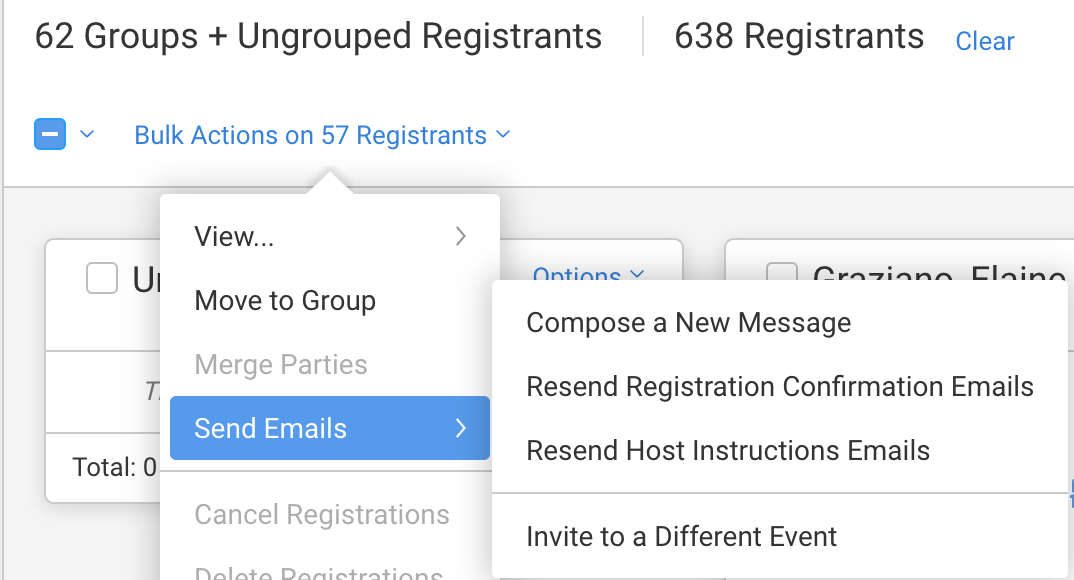Open the Options dropdown on Ungrouped card
The image size is (1074, 580).
coord(587,273)
